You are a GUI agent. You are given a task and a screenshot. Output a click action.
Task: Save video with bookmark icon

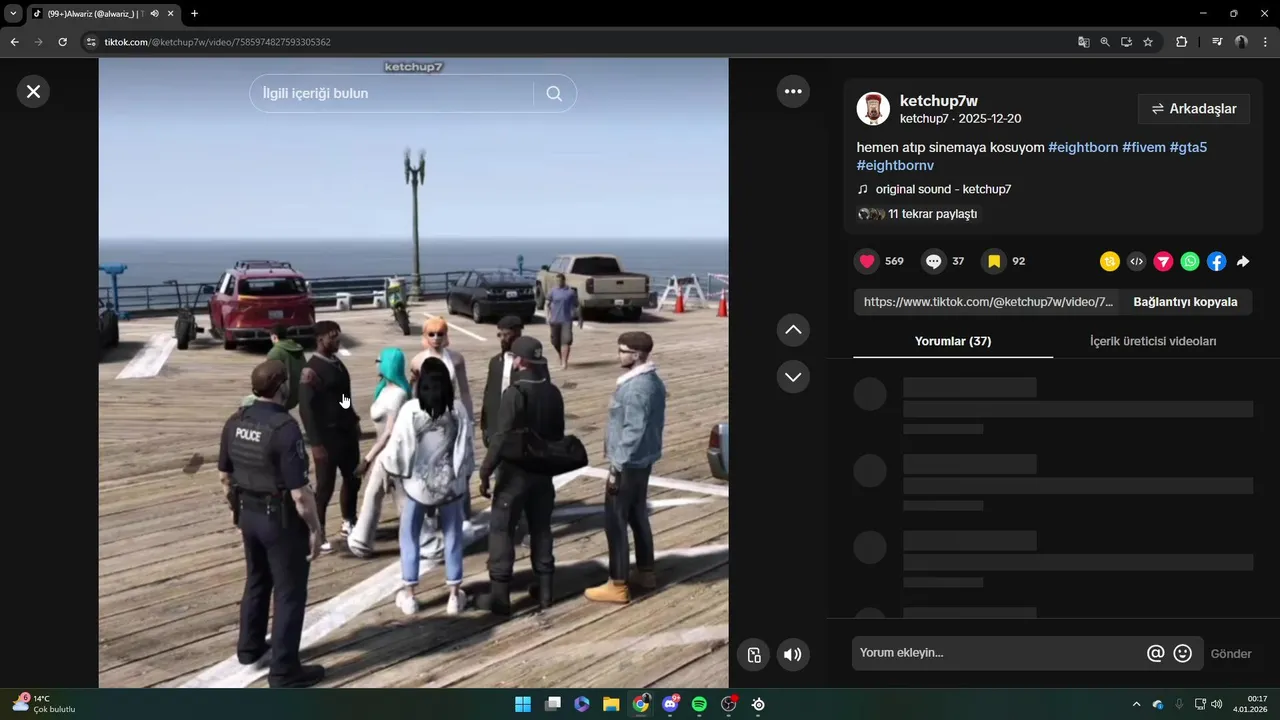994,261
